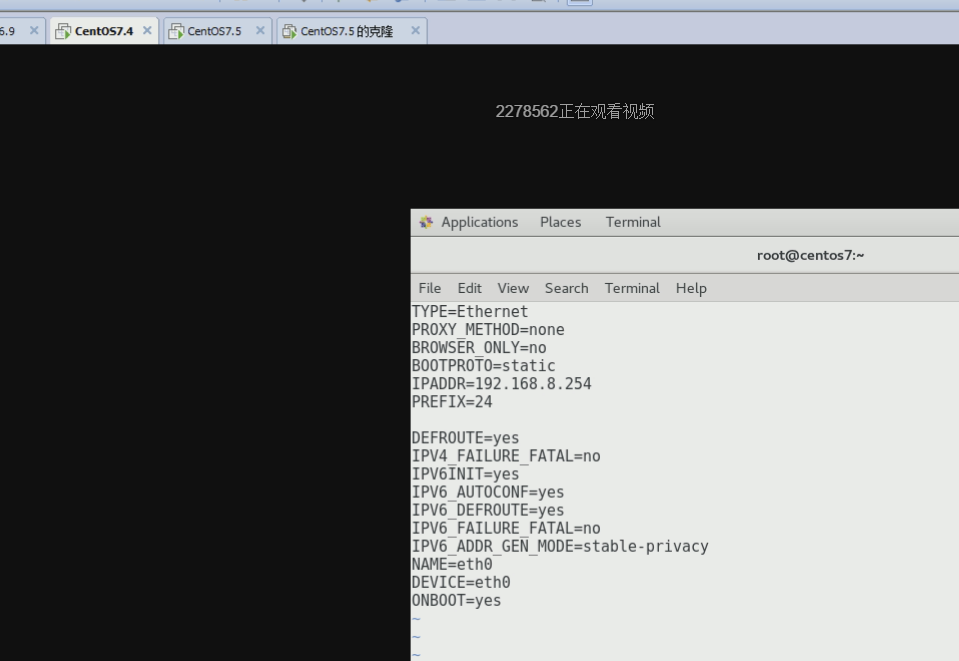Click the NAME=eth0 line
Screen dimensions: 959x661
(452, 564)
